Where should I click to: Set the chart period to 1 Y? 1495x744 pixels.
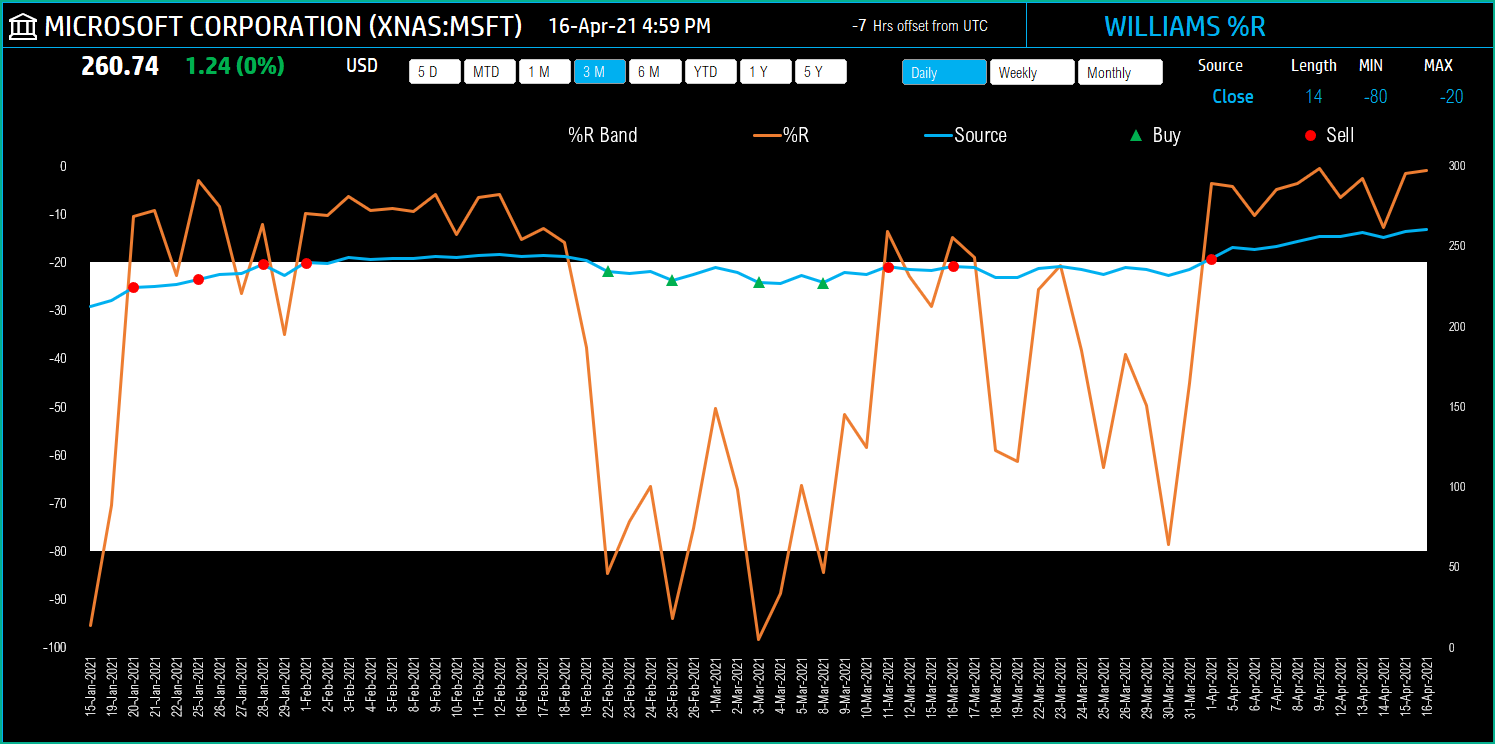pos(765,72)
